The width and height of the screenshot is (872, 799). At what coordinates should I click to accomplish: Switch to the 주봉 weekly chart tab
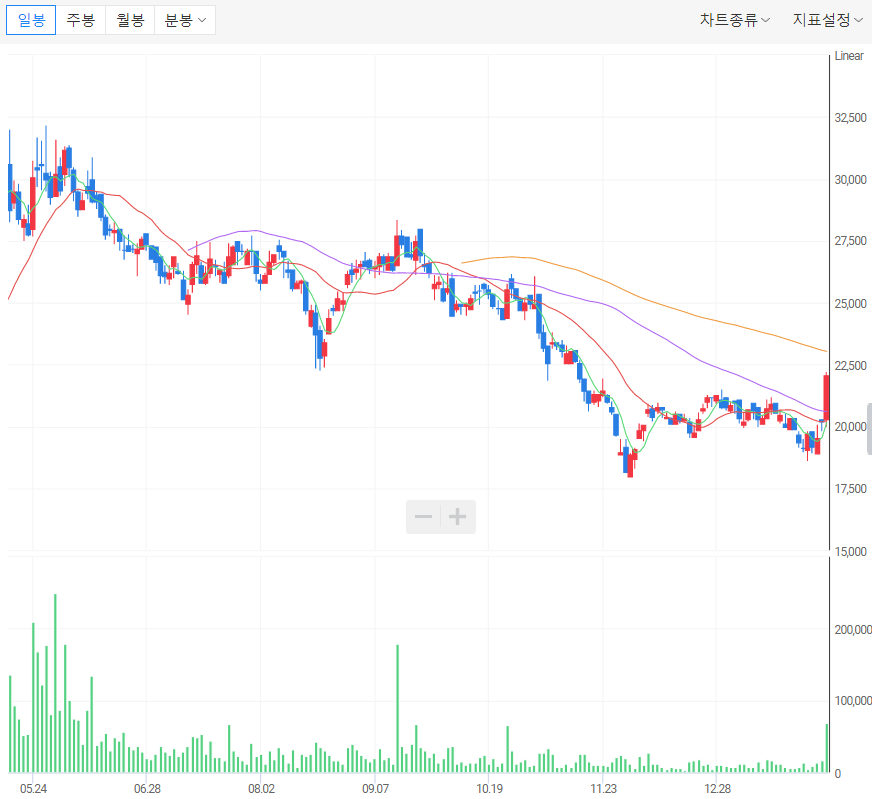click(x=81, y=20)
